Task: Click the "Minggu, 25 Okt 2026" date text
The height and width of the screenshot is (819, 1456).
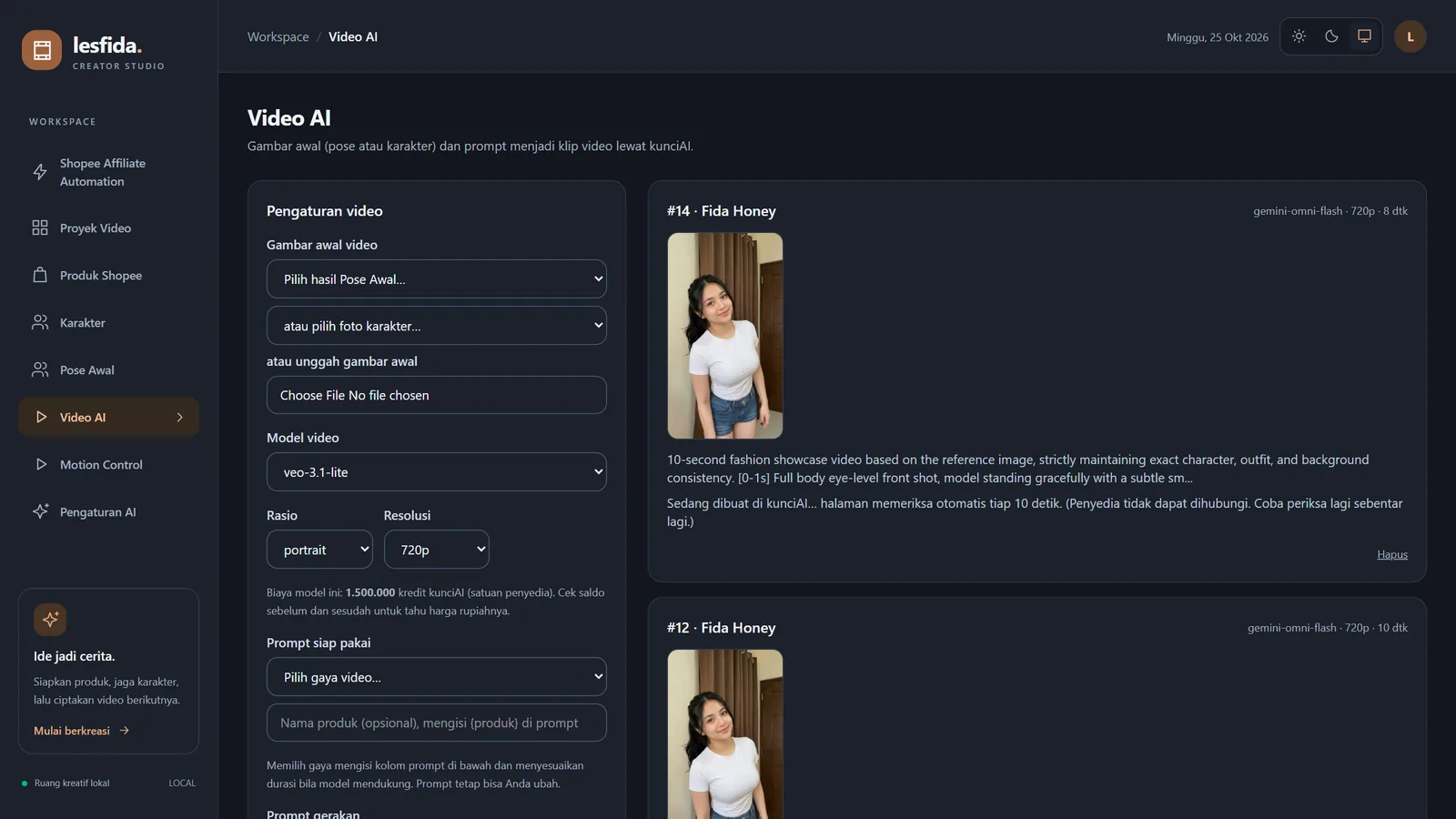Action: click(x=1218, y=37)
